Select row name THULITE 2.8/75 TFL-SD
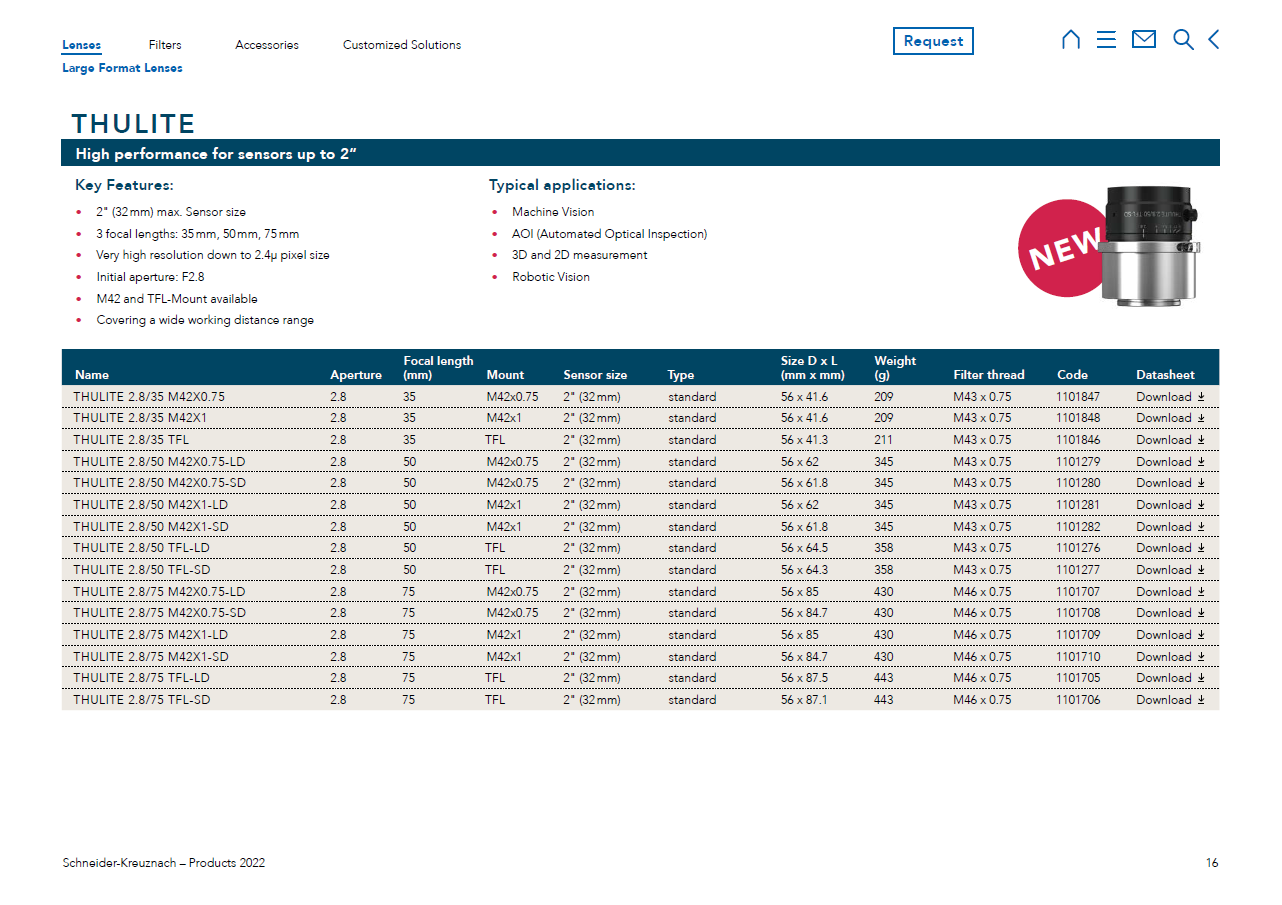1282x905 pixels. point(141,700)
